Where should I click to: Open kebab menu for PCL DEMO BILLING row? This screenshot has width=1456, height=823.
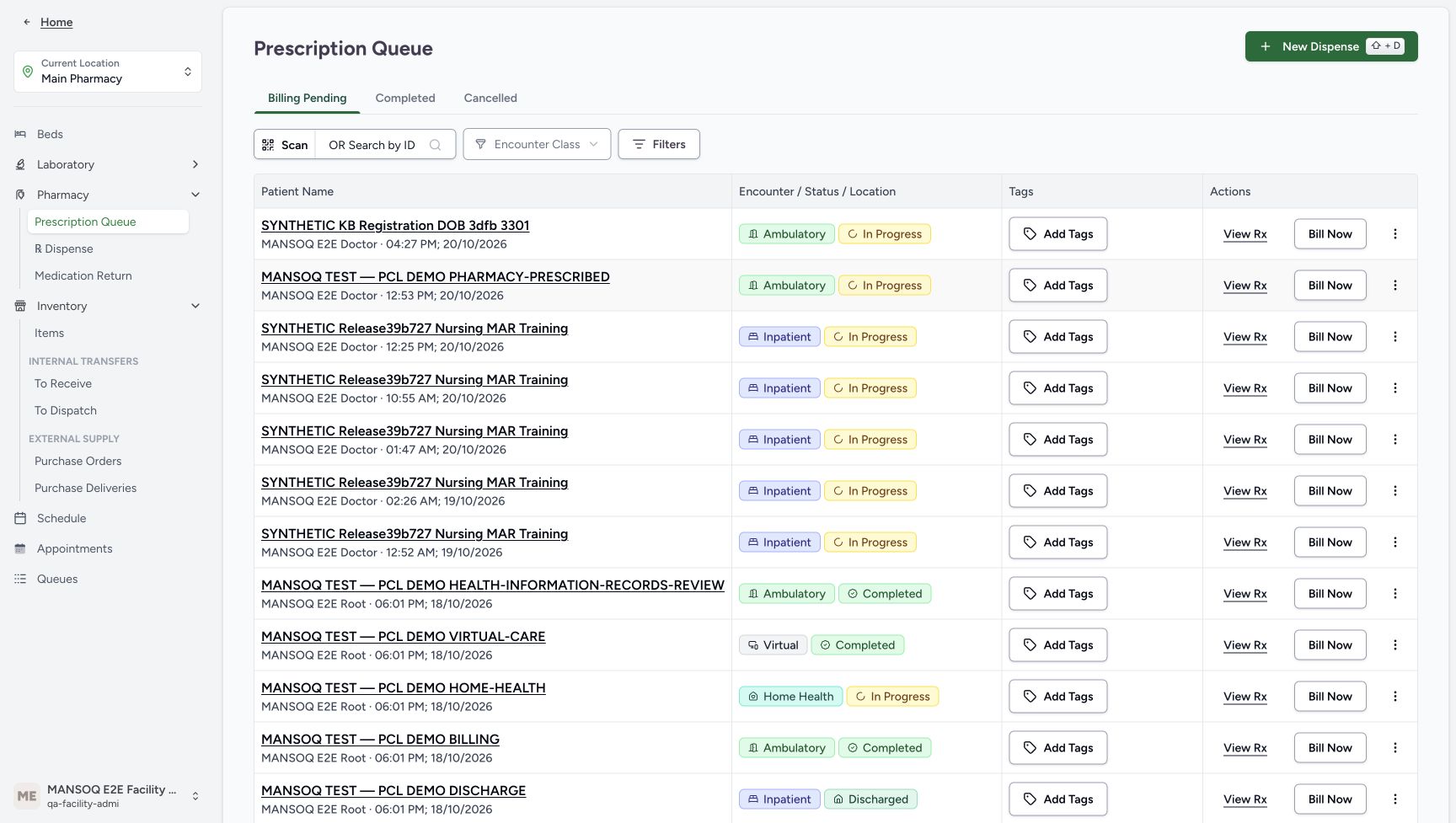(1395, 748)
